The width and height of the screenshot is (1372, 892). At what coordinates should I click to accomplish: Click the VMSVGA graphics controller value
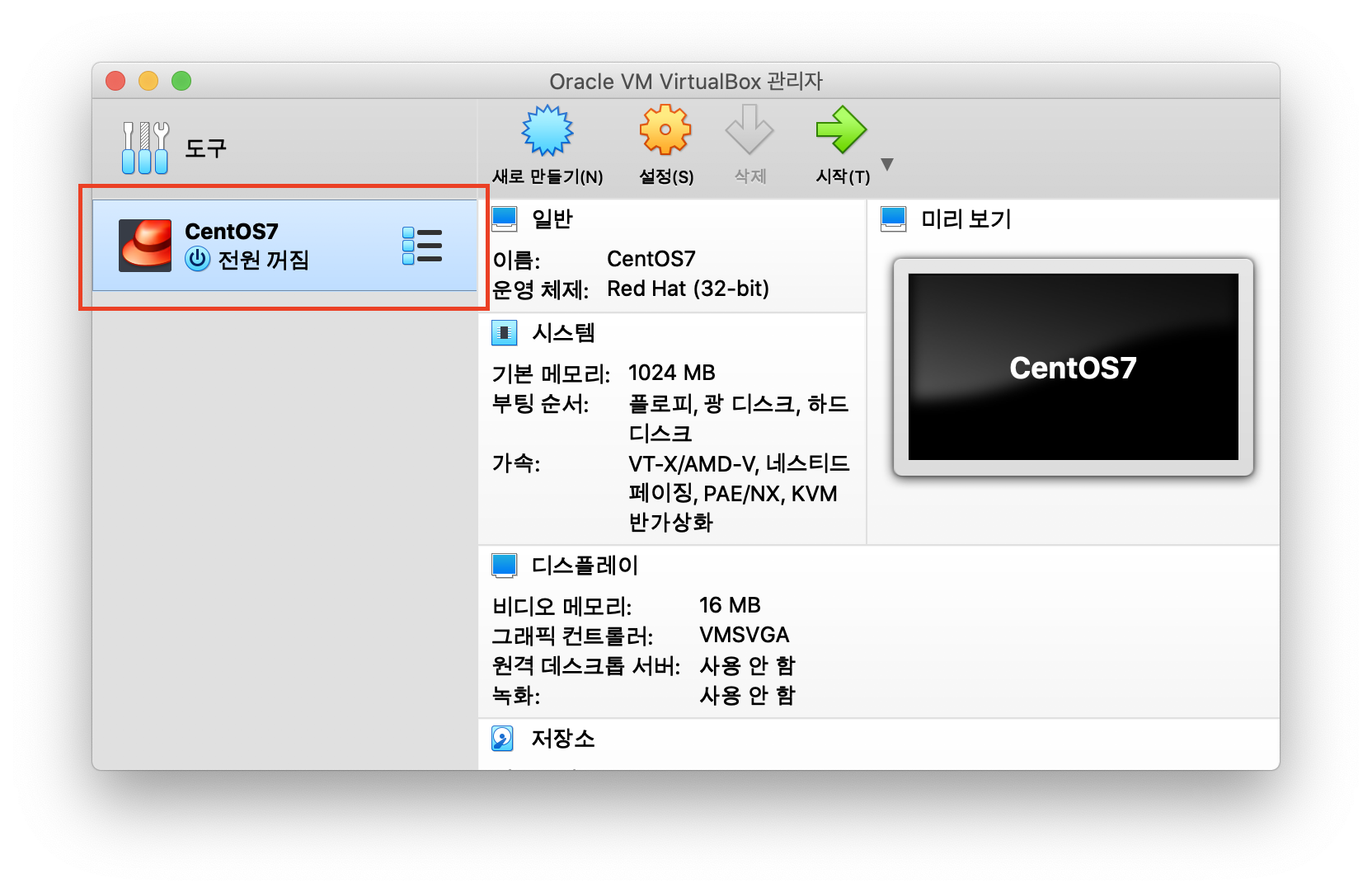(x=745, y=635)
